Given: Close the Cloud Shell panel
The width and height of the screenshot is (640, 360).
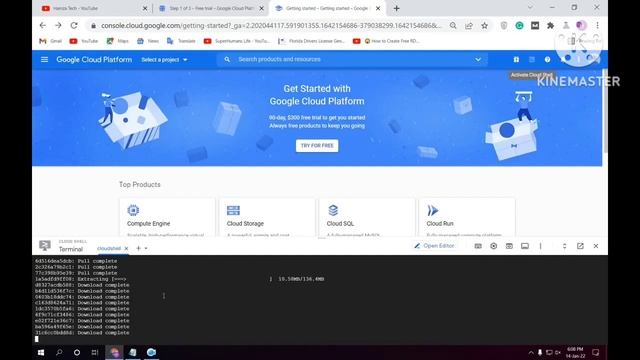Looking at the screenshot, I should coord(596,246).
